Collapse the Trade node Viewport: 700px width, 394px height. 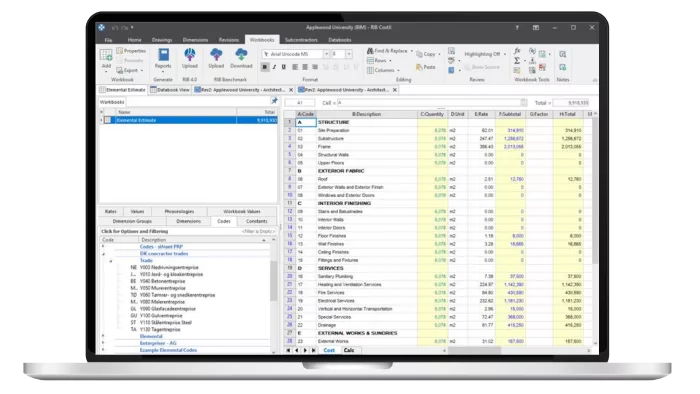(110, 261)
